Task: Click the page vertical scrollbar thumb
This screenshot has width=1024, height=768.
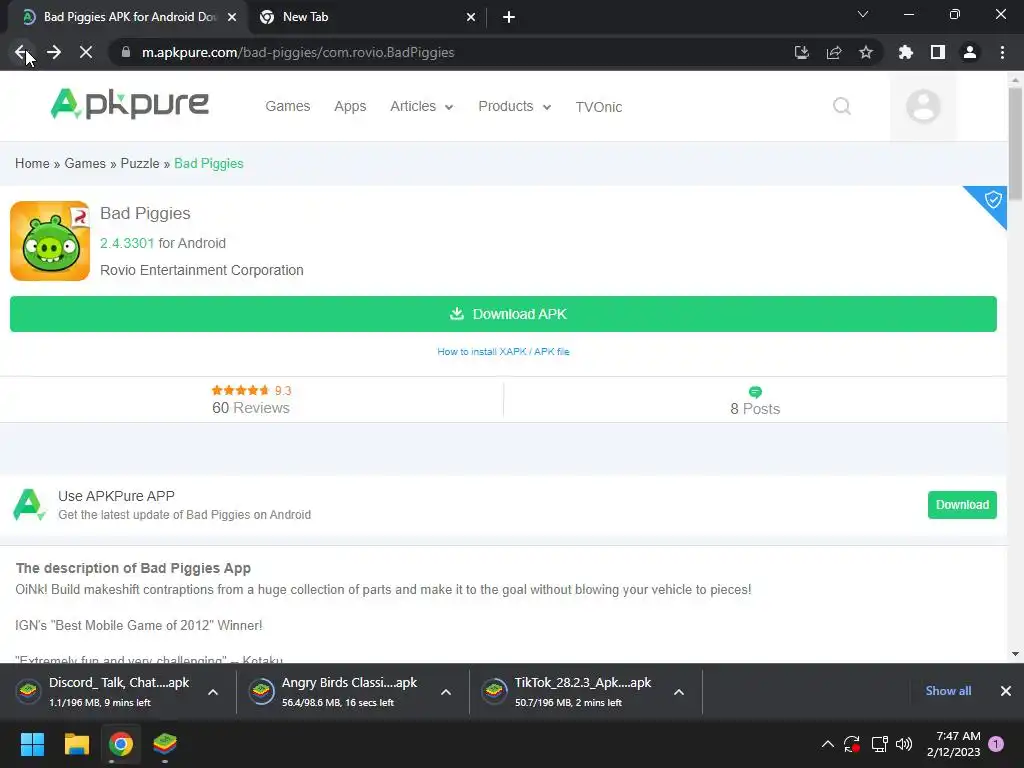Action: pos(1015,142)
